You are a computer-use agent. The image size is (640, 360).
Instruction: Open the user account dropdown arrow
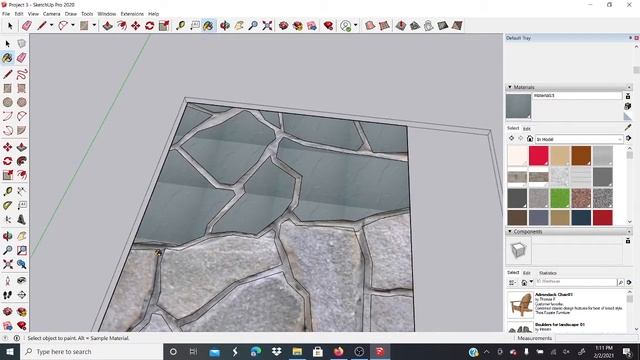click(x=356, y=25)
